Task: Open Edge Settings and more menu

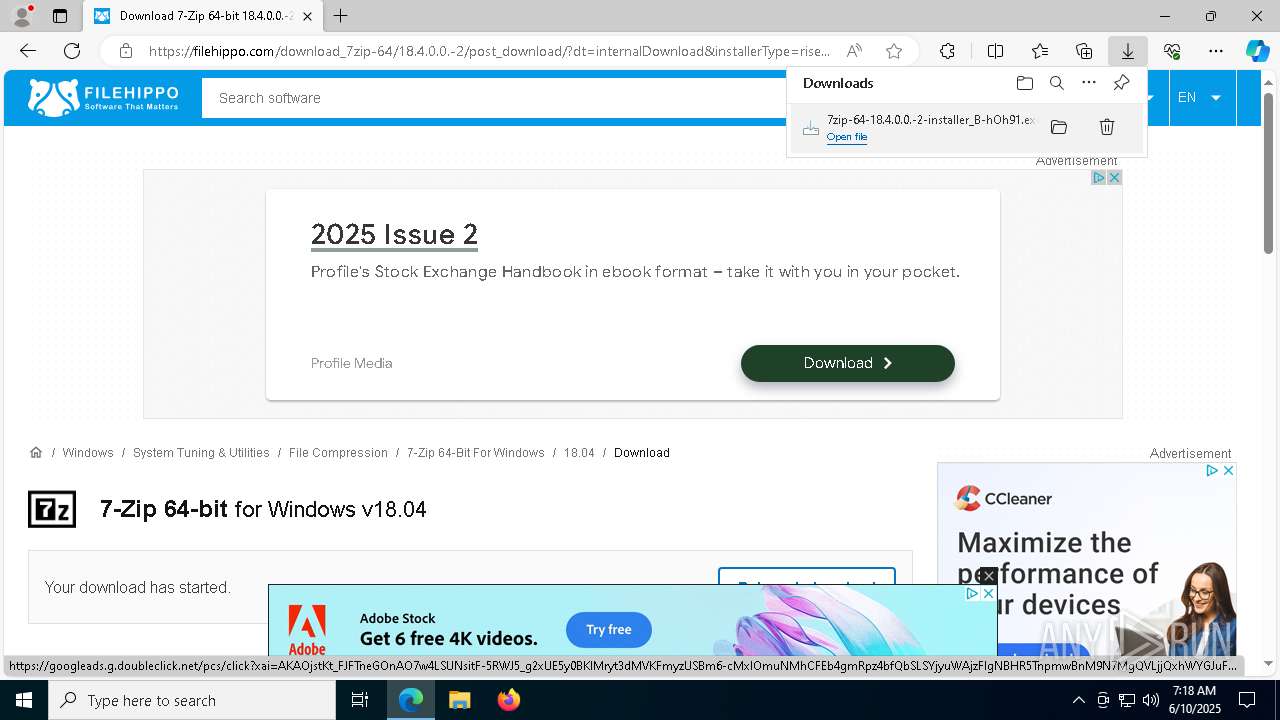Action: (1216, 51)
